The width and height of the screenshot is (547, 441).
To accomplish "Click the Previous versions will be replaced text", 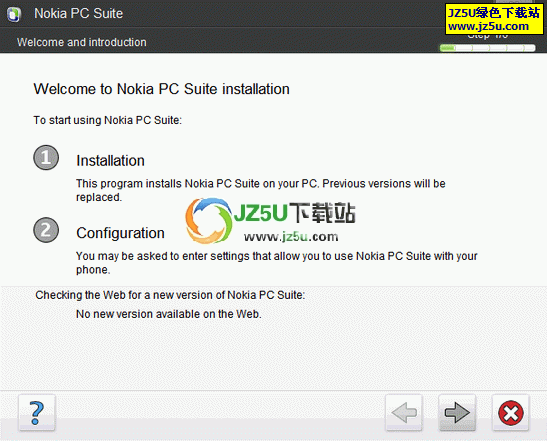I will 261,190.
